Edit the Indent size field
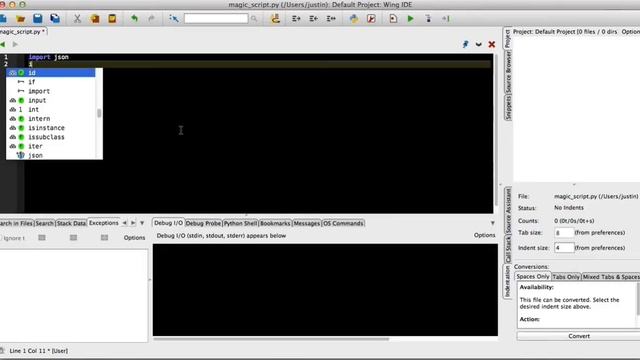The image size is (640, 360). coord(564,248)
